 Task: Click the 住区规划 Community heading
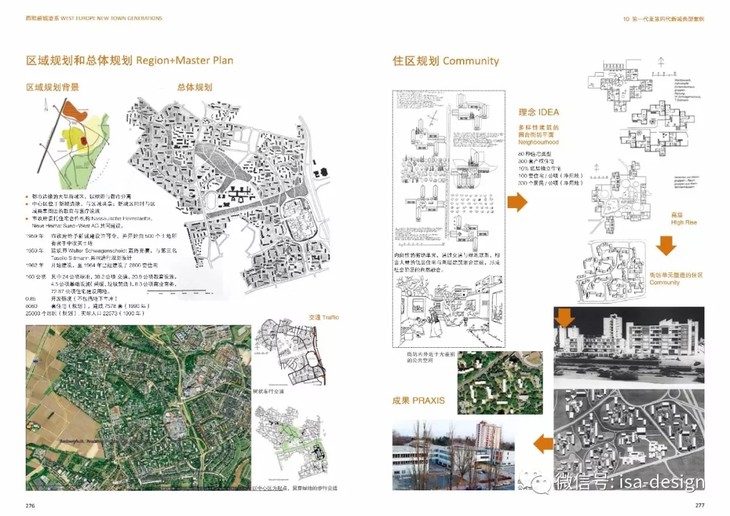[446, 61]
